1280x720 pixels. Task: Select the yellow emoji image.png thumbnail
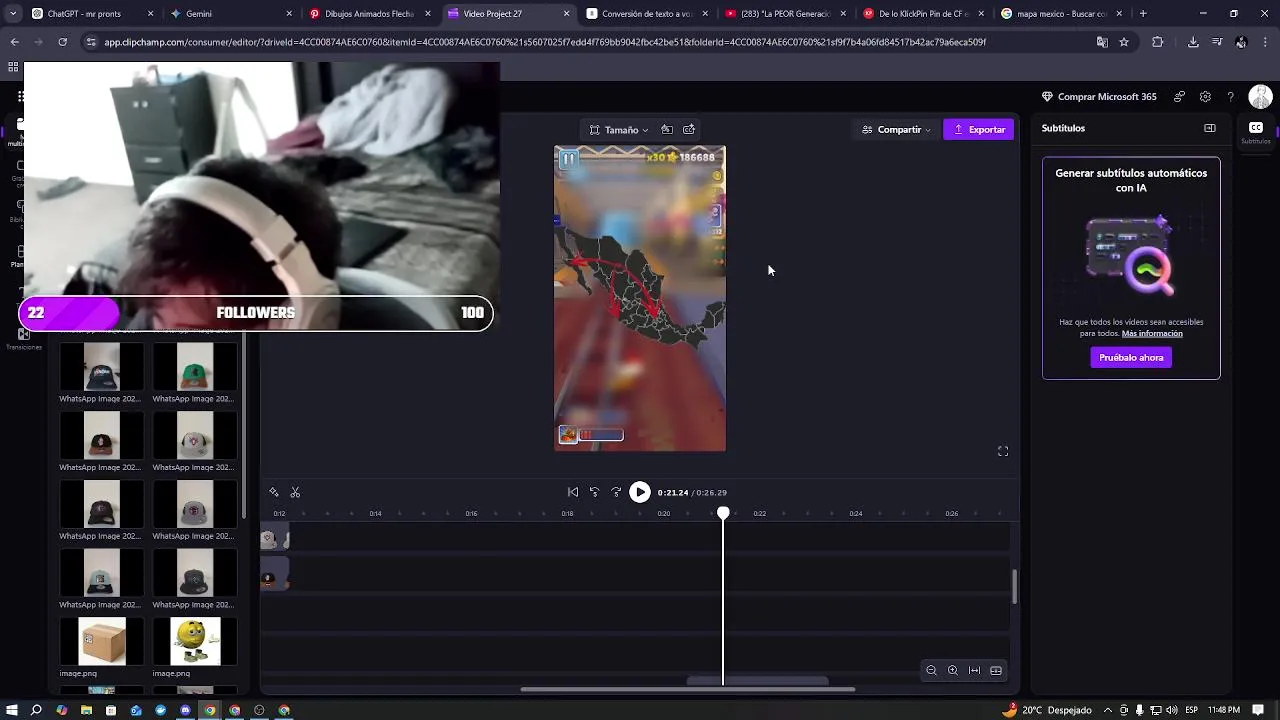(195, 641)
